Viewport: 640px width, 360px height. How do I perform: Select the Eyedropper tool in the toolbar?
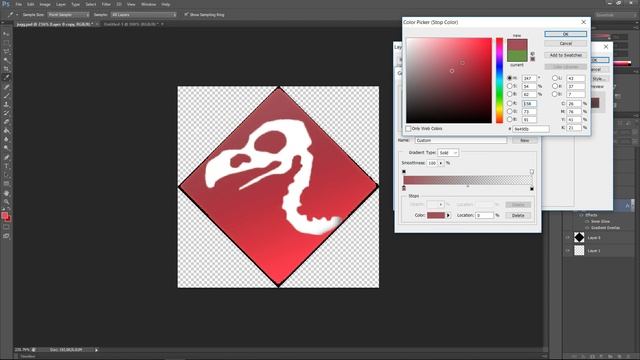(x=6, y=78)
